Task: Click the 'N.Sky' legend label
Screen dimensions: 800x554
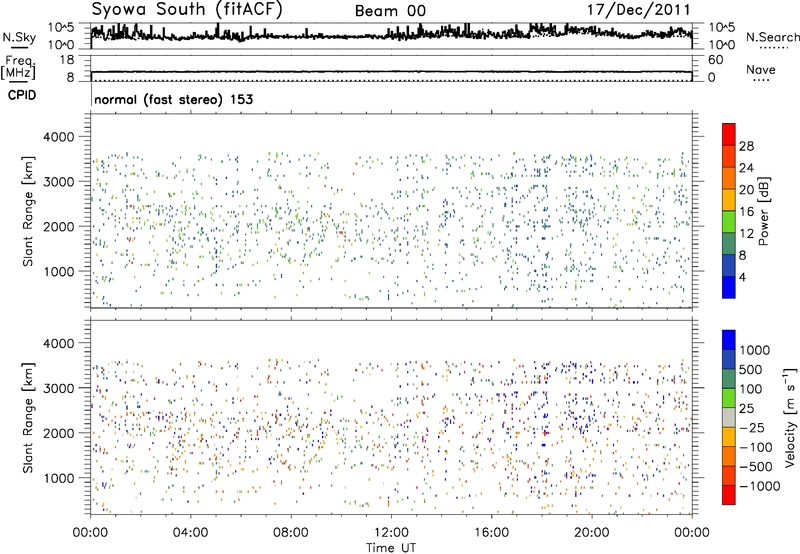Action: pos(19,37)
